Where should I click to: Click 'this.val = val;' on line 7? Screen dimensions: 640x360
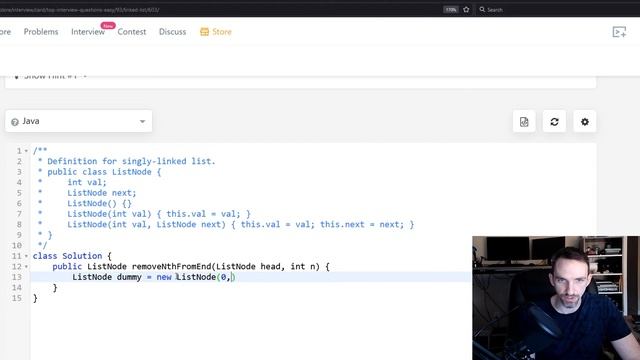pyautogui.click(x=203, y=214)
